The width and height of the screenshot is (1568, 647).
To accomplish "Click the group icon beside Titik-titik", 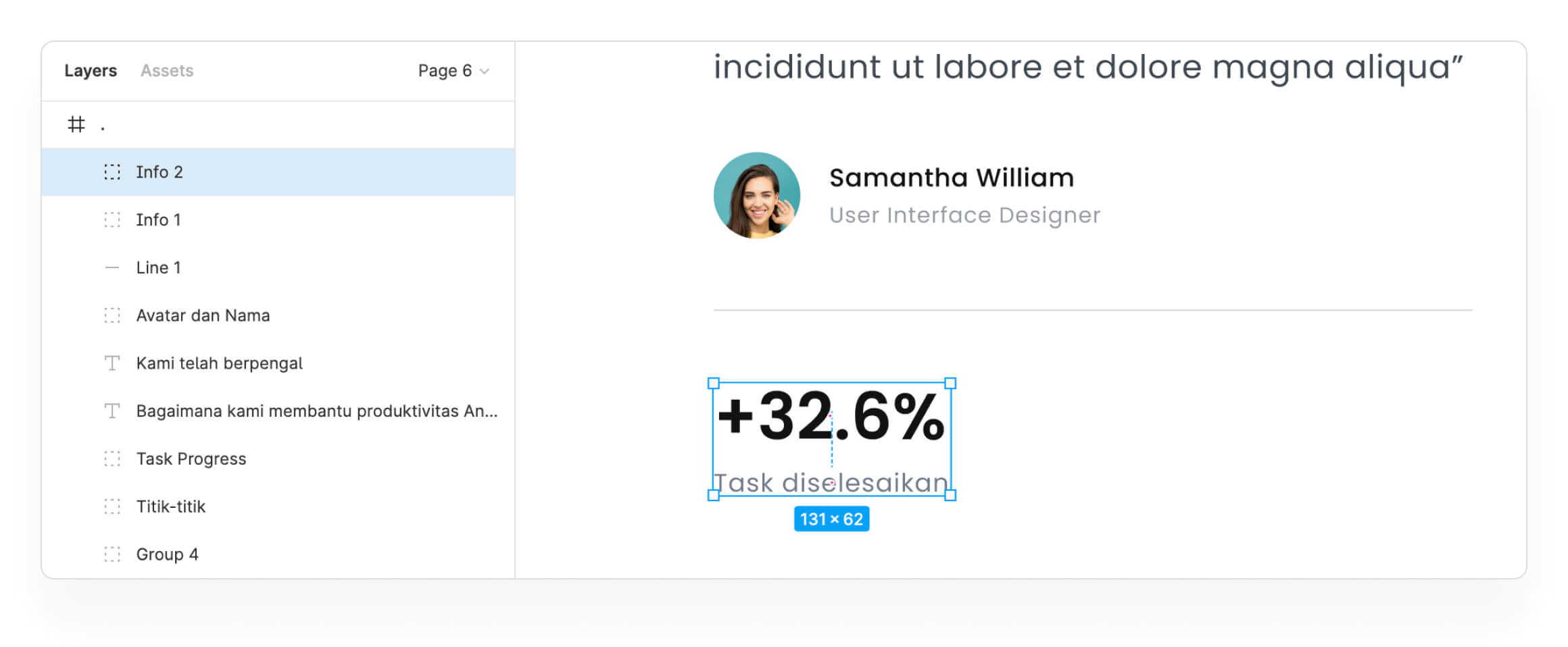I will click(x=112, y=507).
